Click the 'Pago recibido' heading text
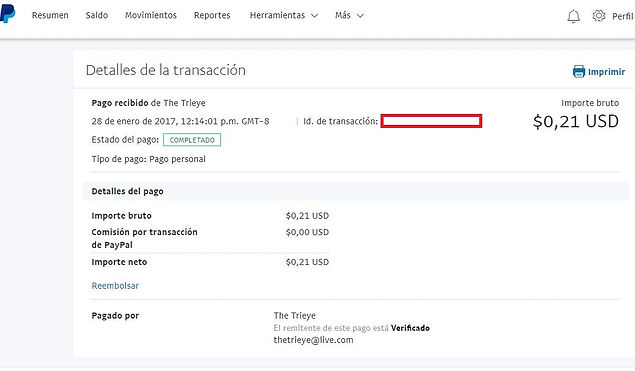The height and width of the screenshot is (371, 635). click(120, 103)
